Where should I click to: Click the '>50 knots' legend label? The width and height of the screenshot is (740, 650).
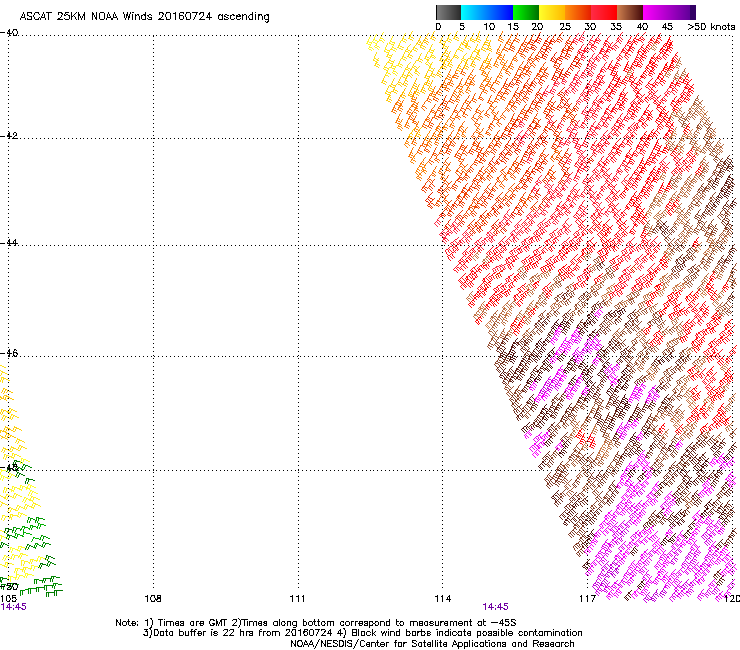(711, 27)
